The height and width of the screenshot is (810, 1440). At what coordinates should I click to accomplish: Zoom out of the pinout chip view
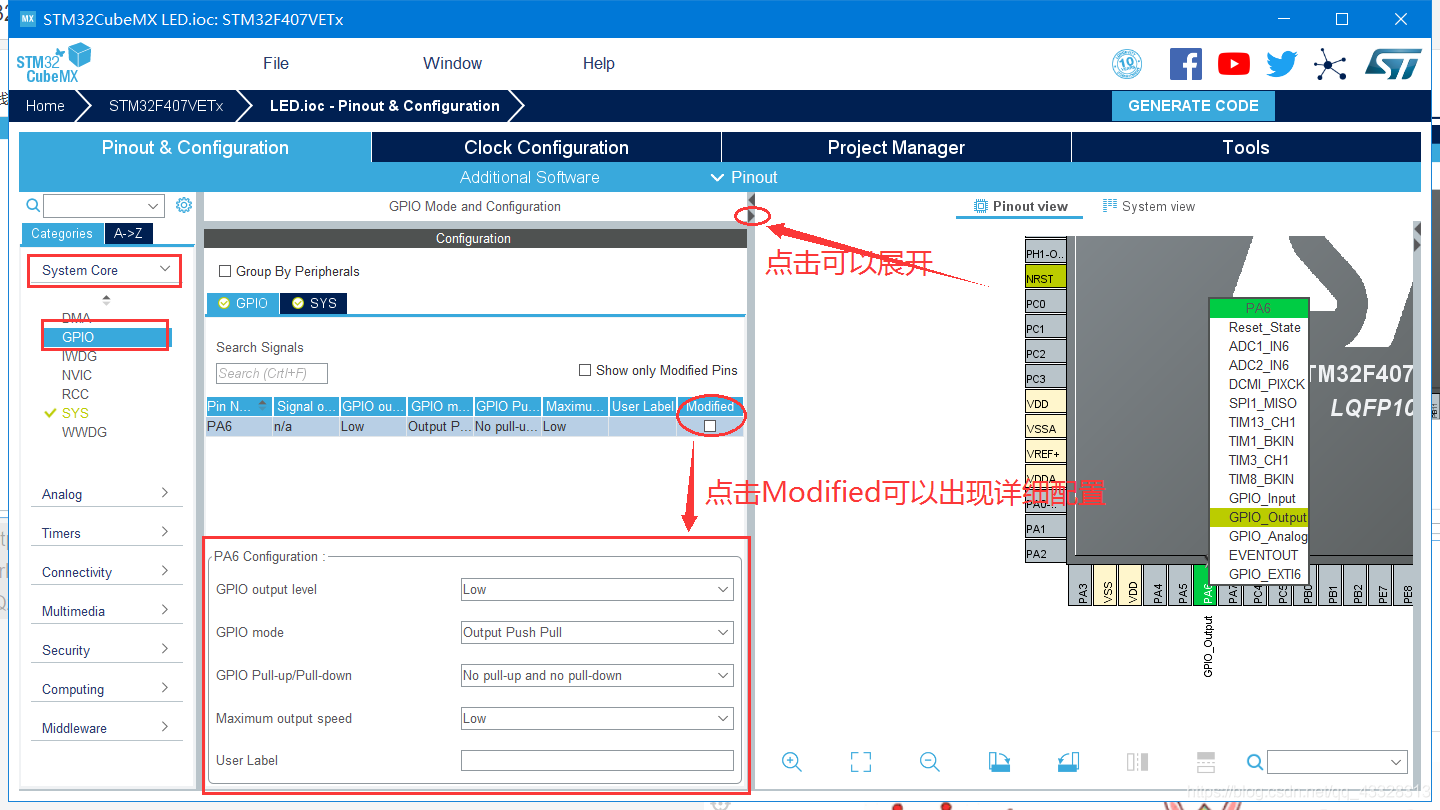click(930, 762)
